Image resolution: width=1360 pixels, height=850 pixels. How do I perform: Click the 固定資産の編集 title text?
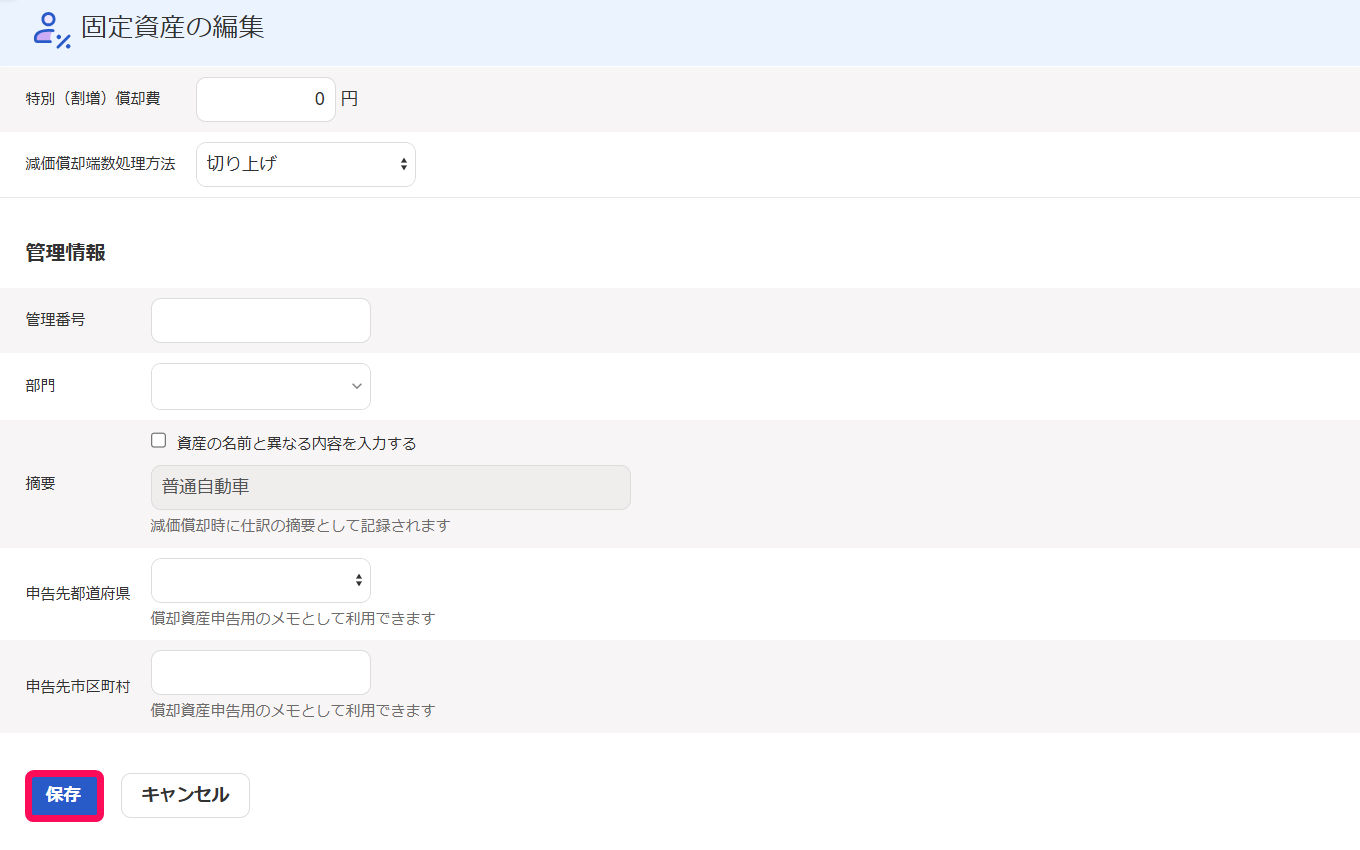(x=173, y=28)
